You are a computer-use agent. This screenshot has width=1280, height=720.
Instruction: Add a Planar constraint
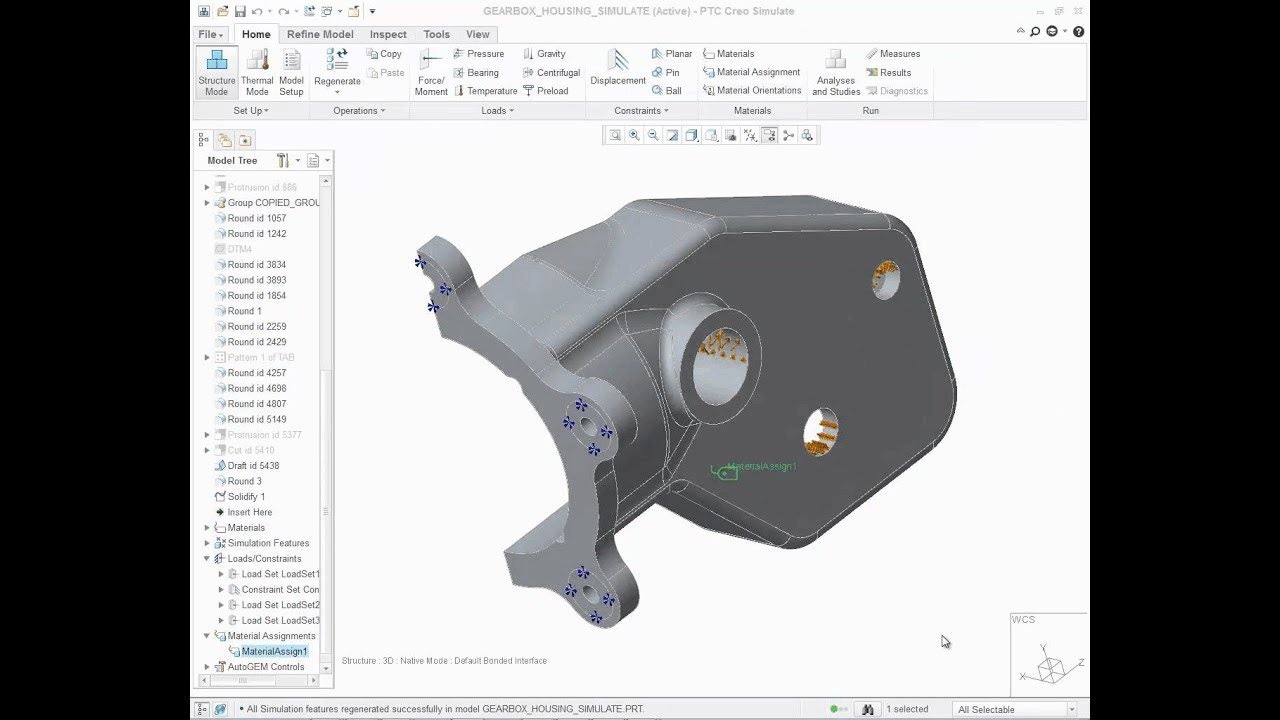671,54
